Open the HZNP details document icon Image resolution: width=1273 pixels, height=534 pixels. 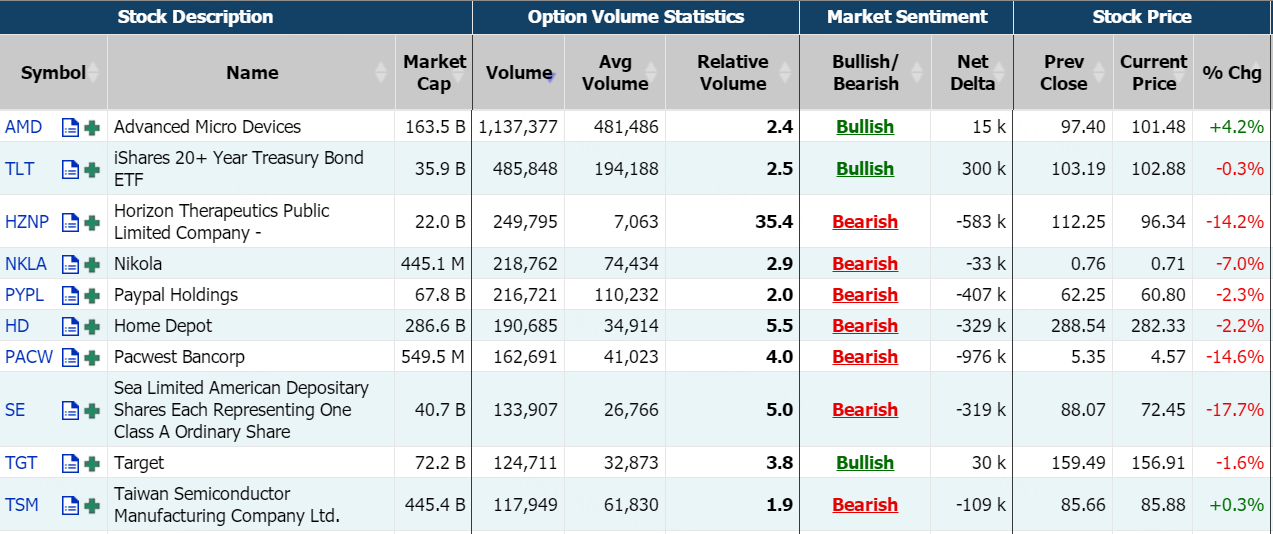pos(70,222)
